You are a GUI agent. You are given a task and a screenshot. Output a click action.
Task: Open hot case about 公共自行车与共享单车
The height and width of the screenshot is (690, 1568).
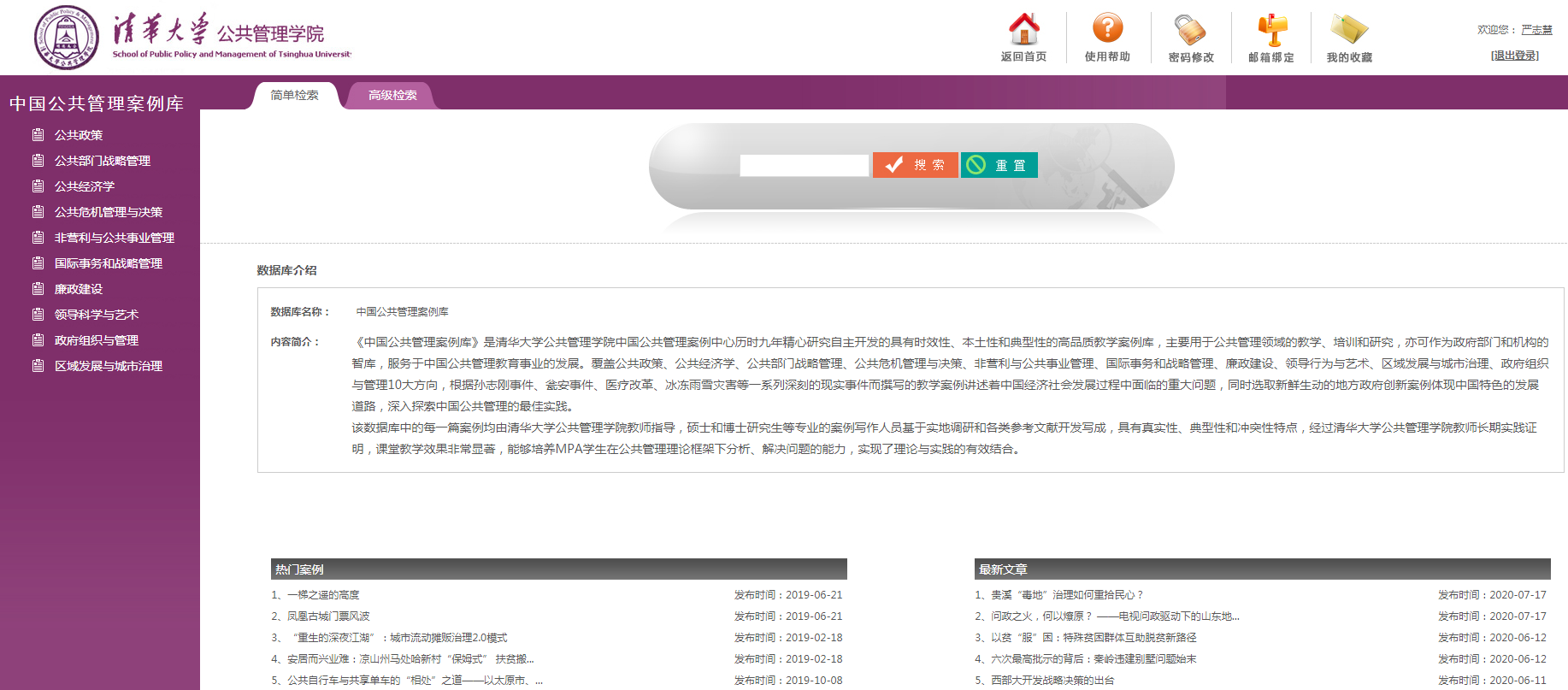tap(415, 681)
